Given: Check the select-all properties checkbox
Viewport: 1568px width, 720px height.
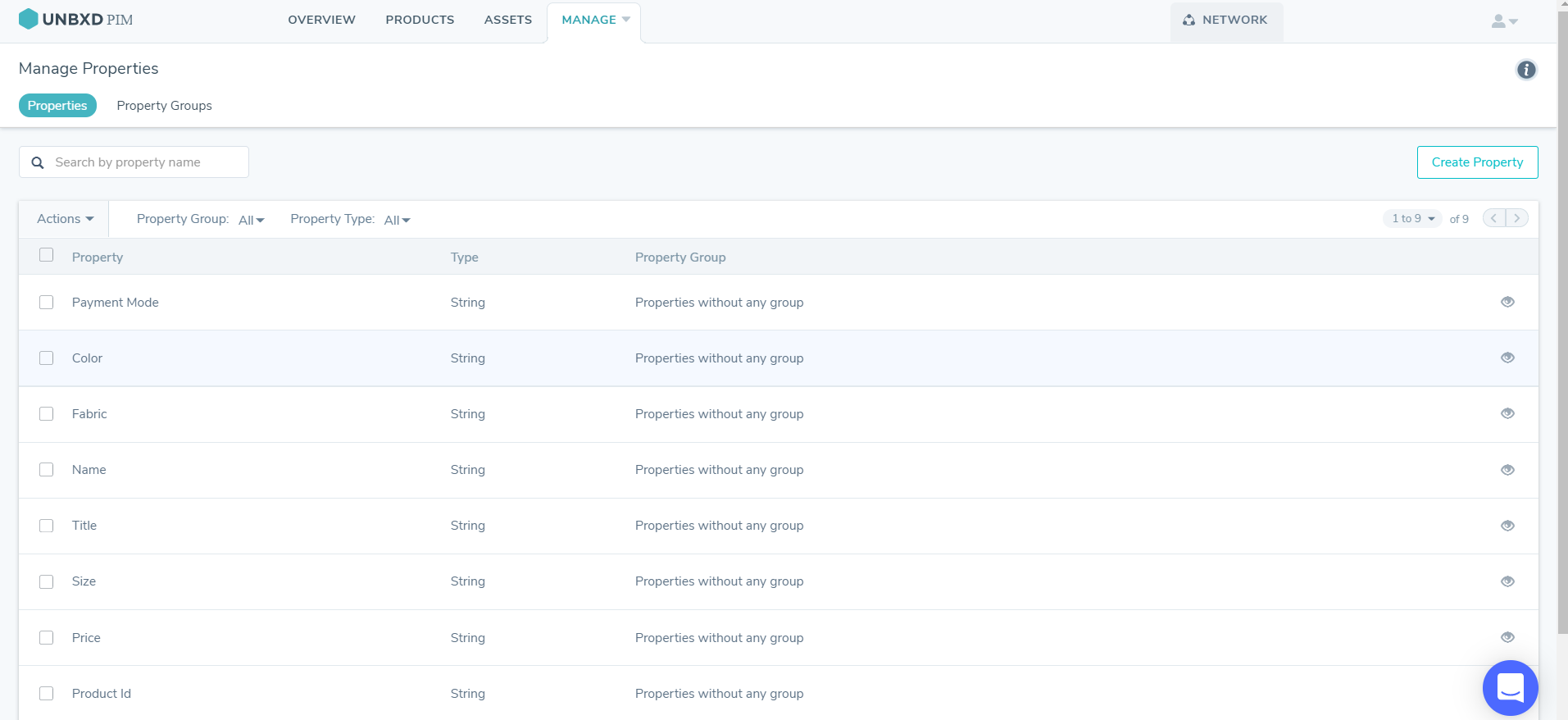Looking at the screenshot, I should (47, 255).
